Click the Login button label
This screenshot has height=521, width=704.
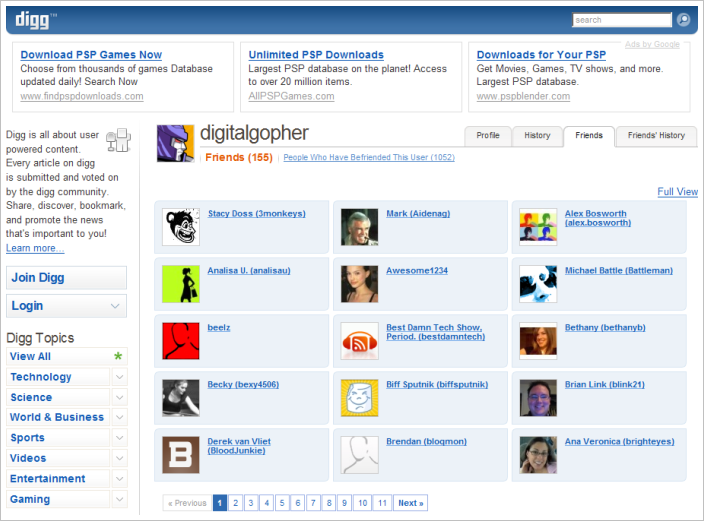(27, 306)
